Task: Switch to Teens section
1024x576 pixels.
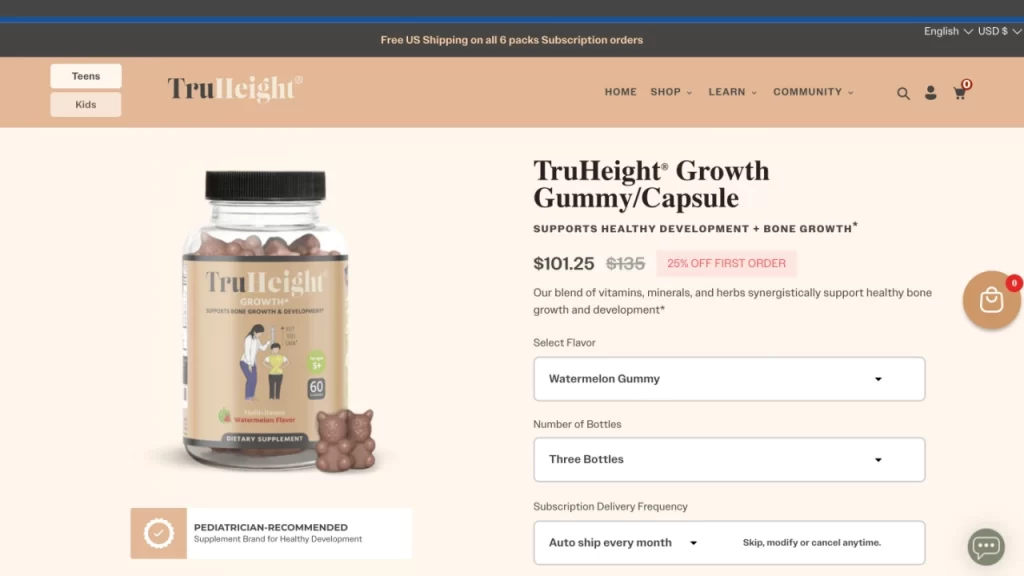Action: tap(86, 76)
